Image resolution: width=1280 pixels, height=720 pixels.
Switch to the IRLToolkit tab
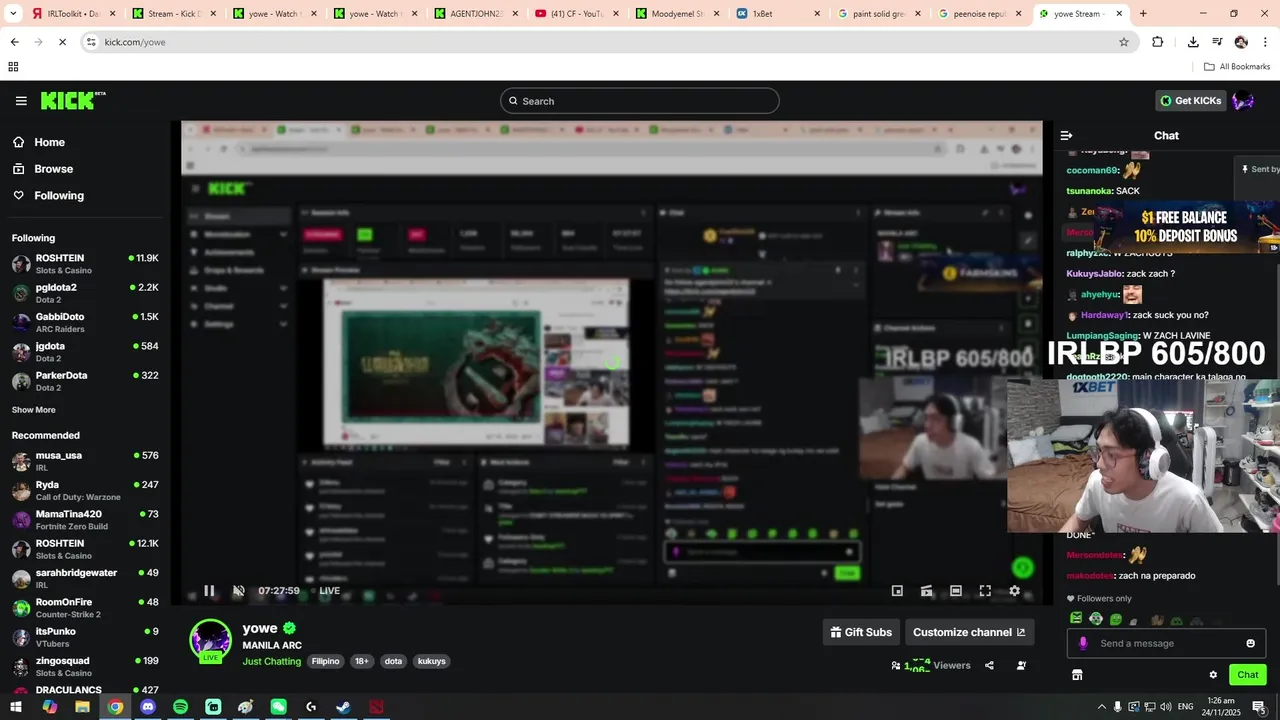click(72, 14)
